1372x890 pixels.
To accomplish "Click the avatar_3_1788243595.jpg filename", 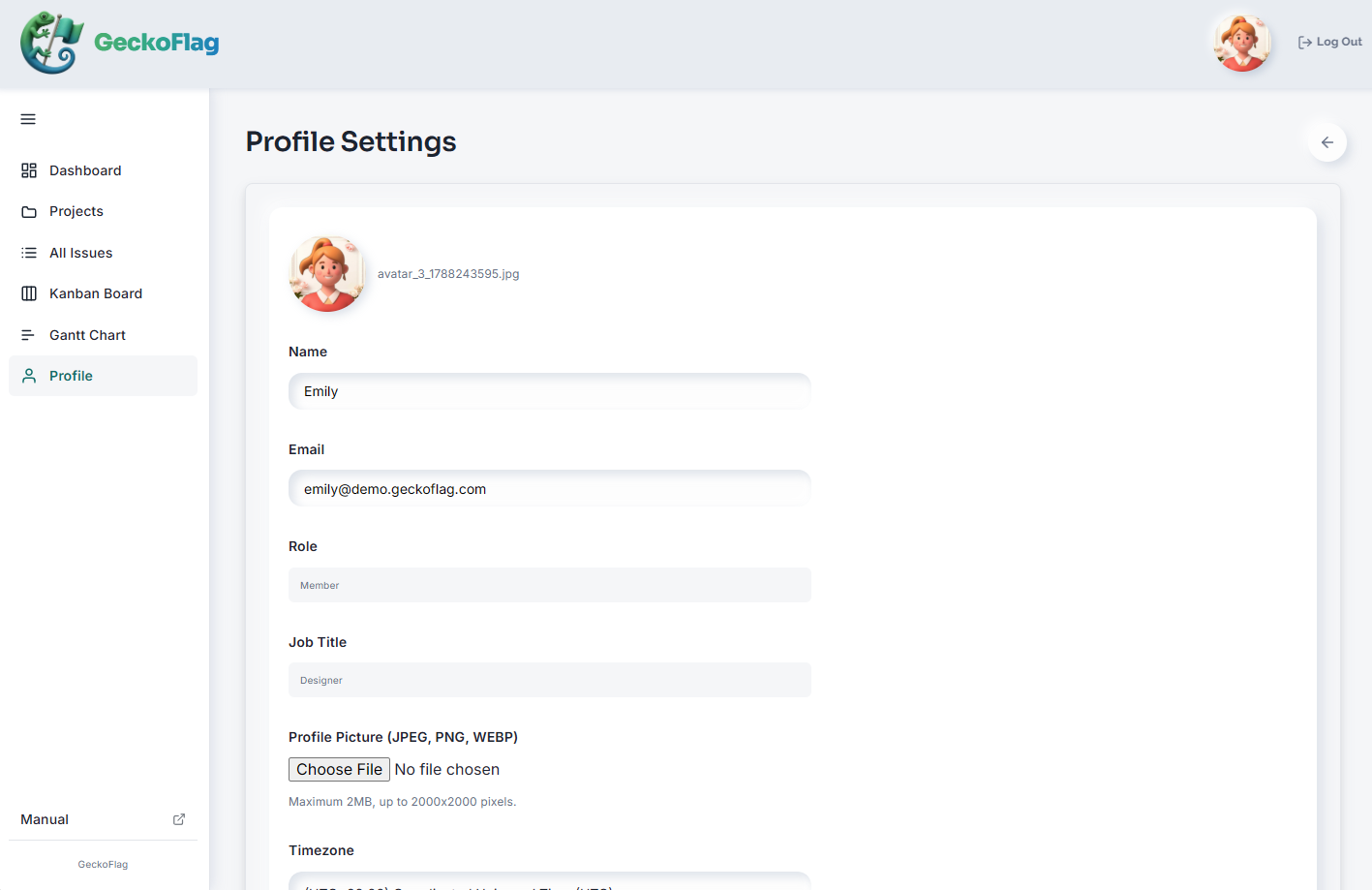I will click(448, 274).
